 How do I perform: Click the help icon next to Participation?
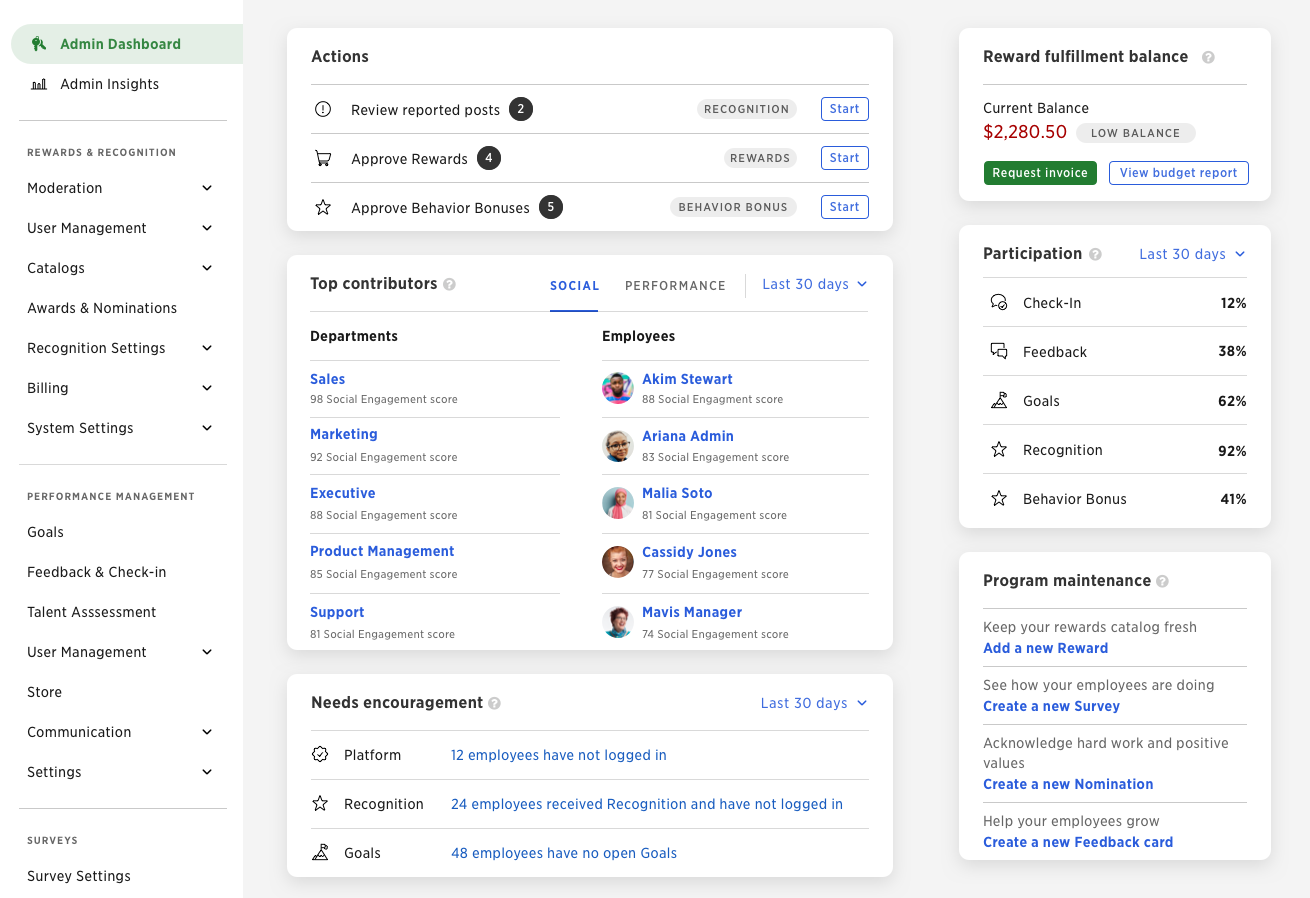tap(1095, 254)
